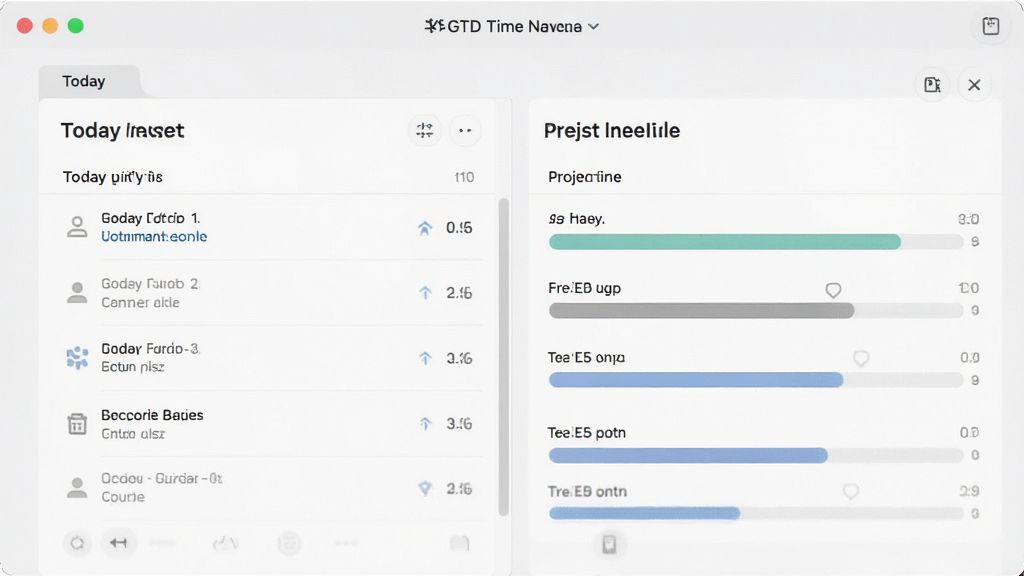Select the Today tab
The height and width of the screenshot is (576, 1024).
coord(84,81)
